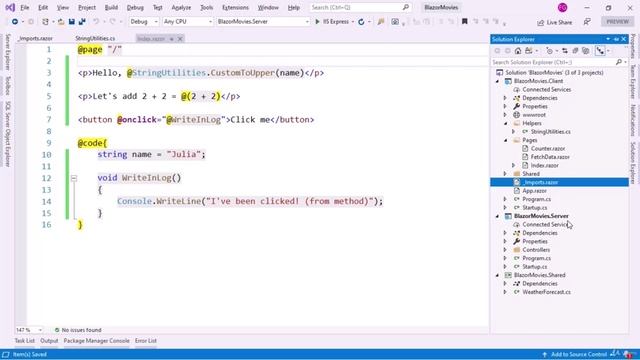This screenshot has width=640, height=360.
Task: Open the Error List tab
Action: pyautogui.click(x=146, y=340)
